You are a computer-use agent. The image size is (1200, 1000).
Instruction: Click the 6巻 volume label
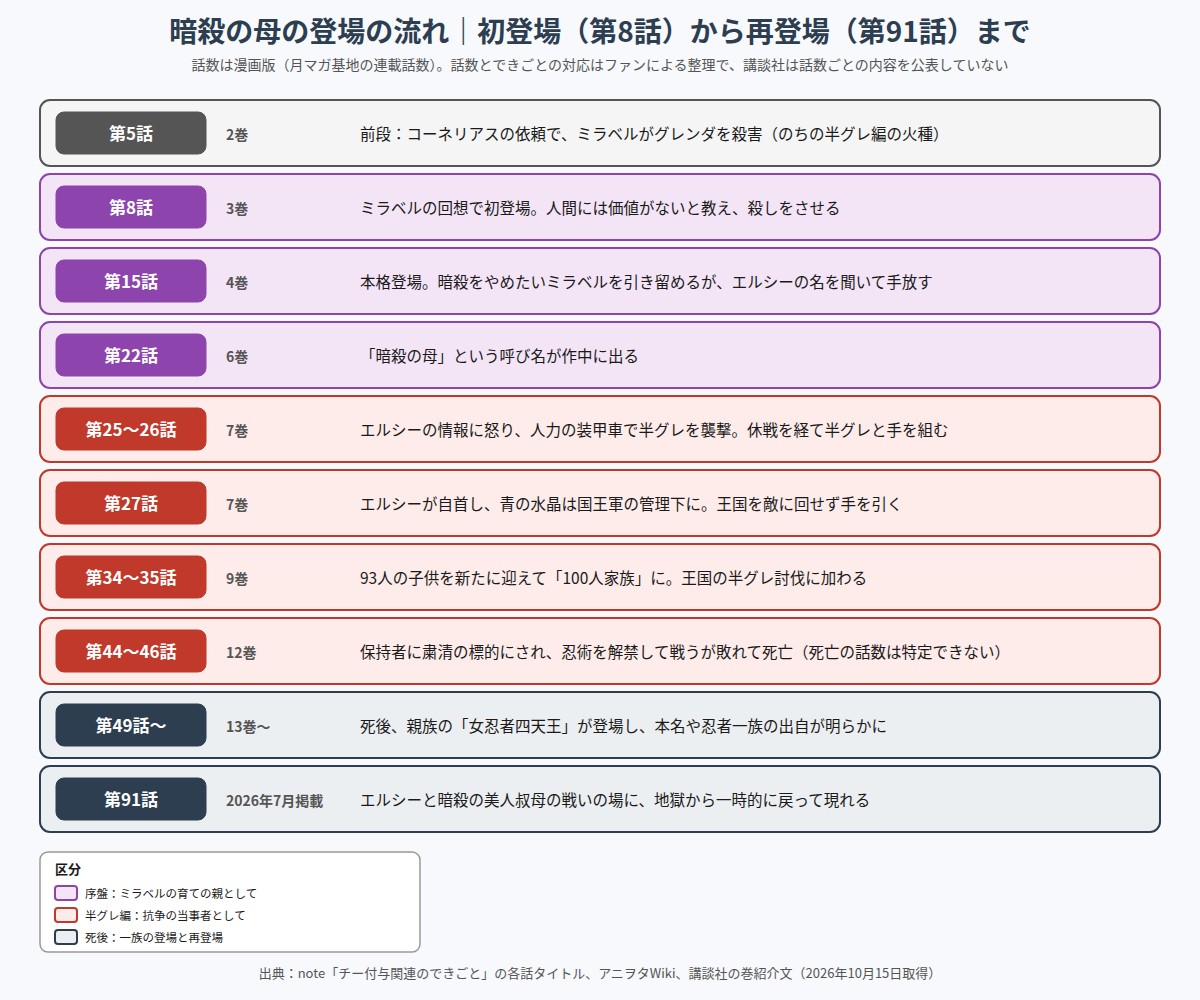pyautogui.click(x=237, y=356)
